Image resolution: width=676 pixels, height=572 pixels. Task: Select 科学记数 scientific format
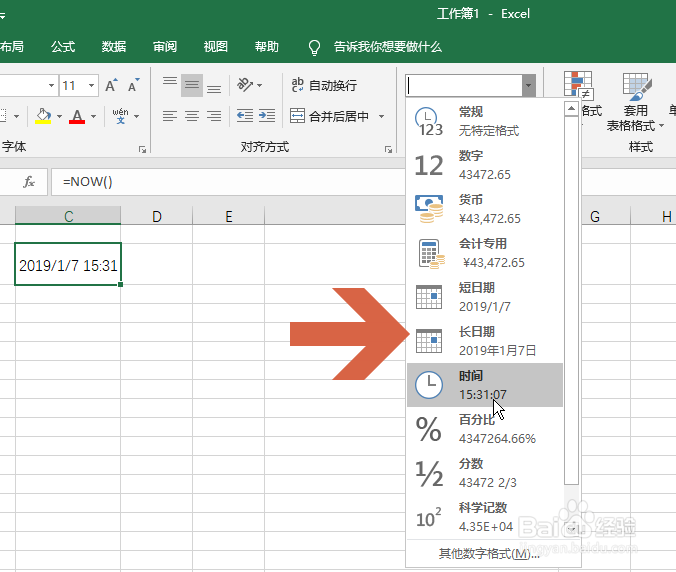(485, 517)
